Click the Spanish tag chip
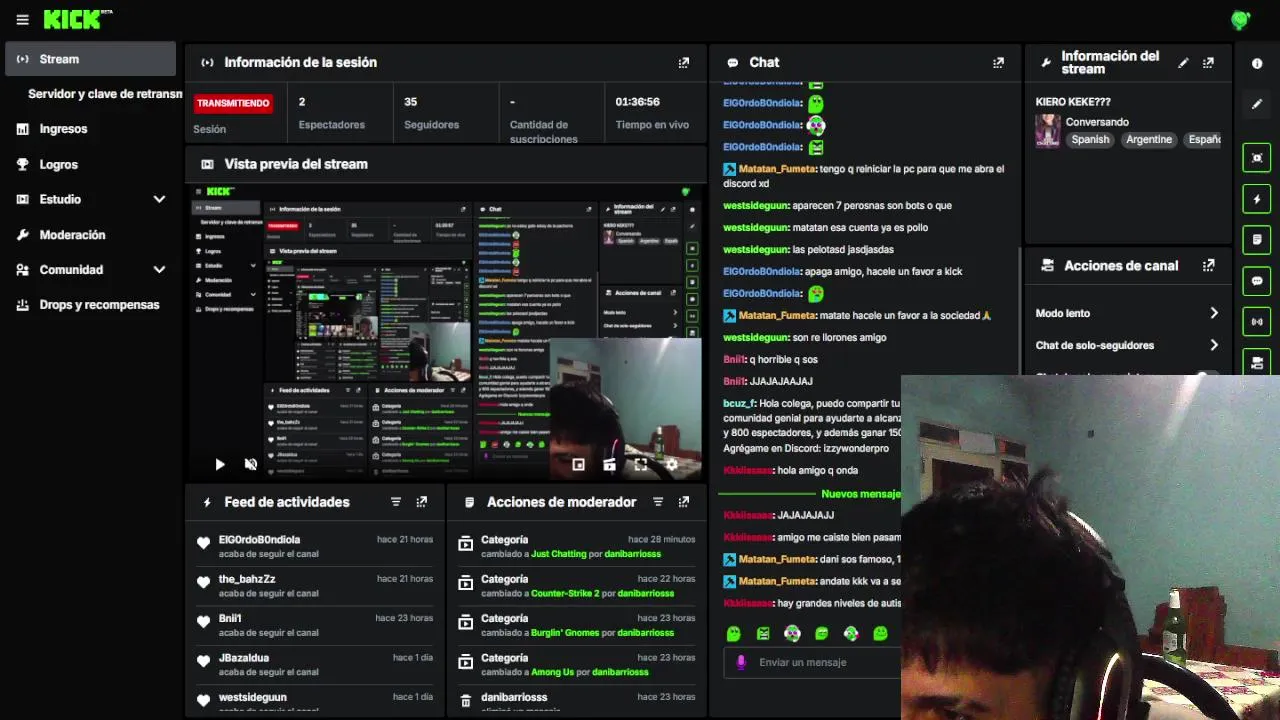Image resolution: width=1280 pixels, height=720 pixels. click(1090, 140)
